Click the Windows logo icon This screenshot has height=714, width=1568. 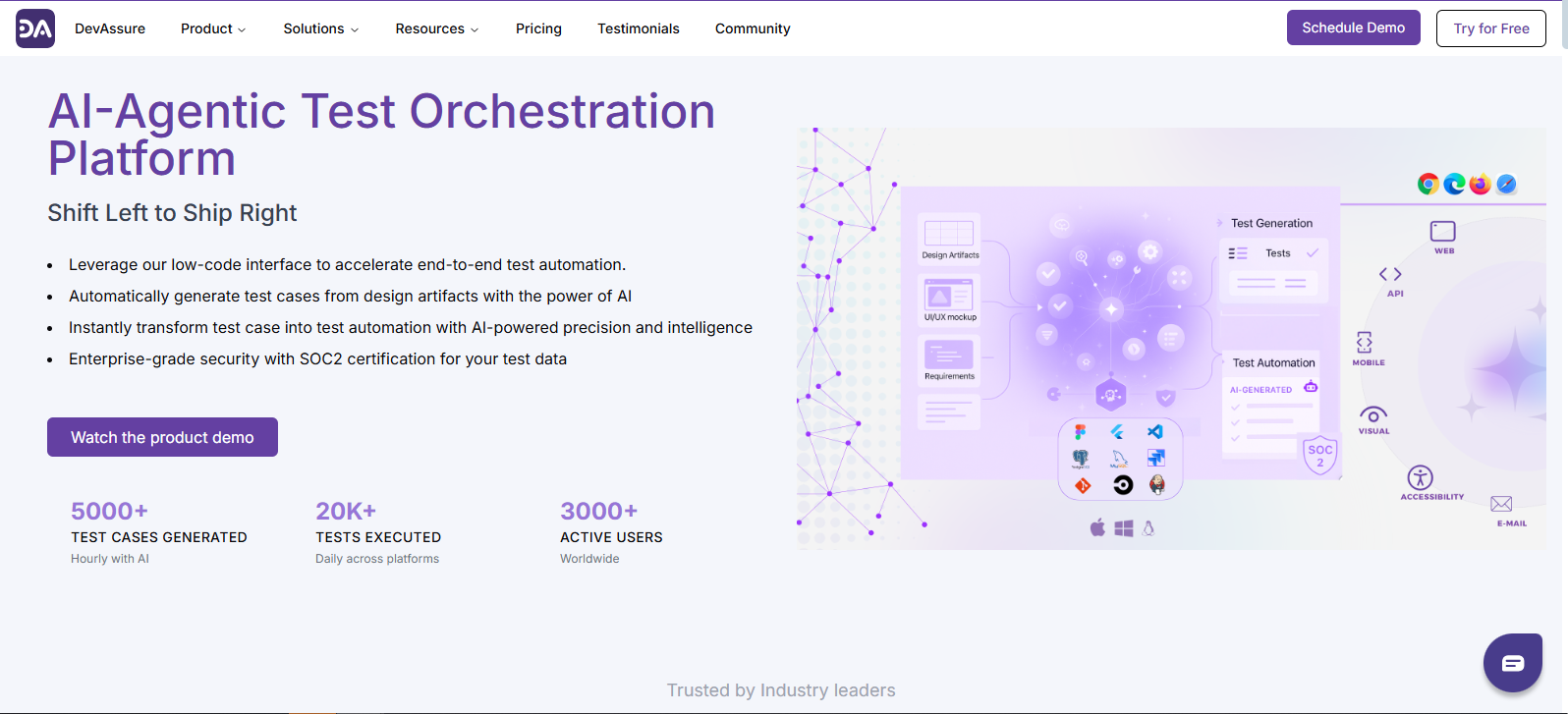(1124, 528)
